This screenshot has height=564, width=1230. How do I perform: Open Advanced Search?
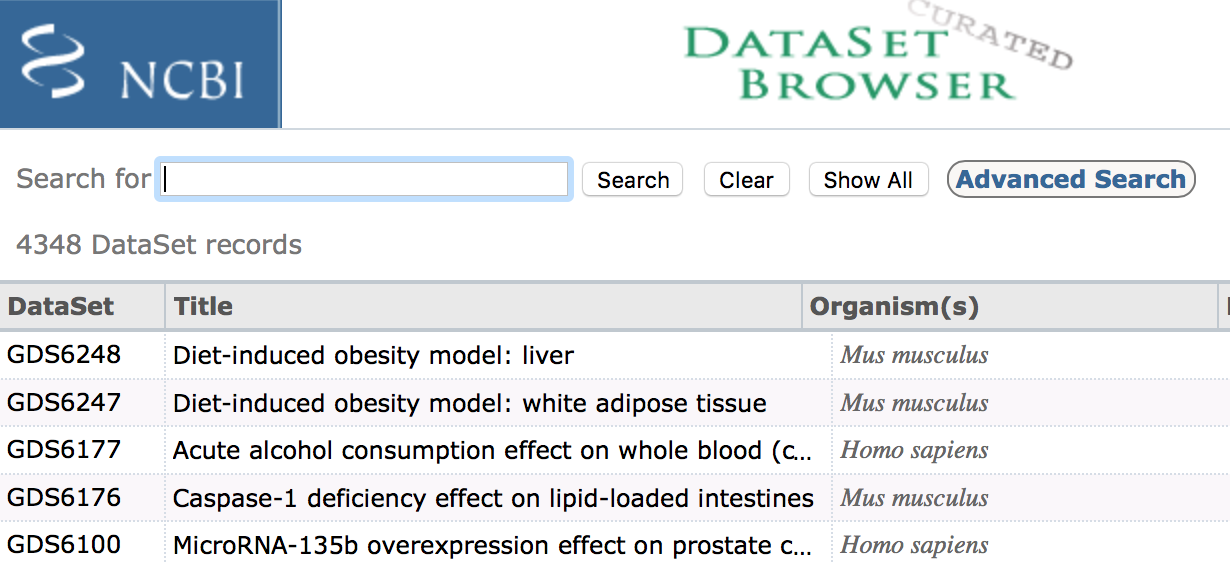(1070, 180)
